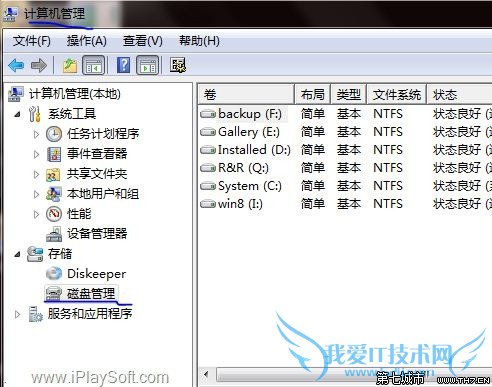Click the 事件查看器 icon

[x=54, y=154]
